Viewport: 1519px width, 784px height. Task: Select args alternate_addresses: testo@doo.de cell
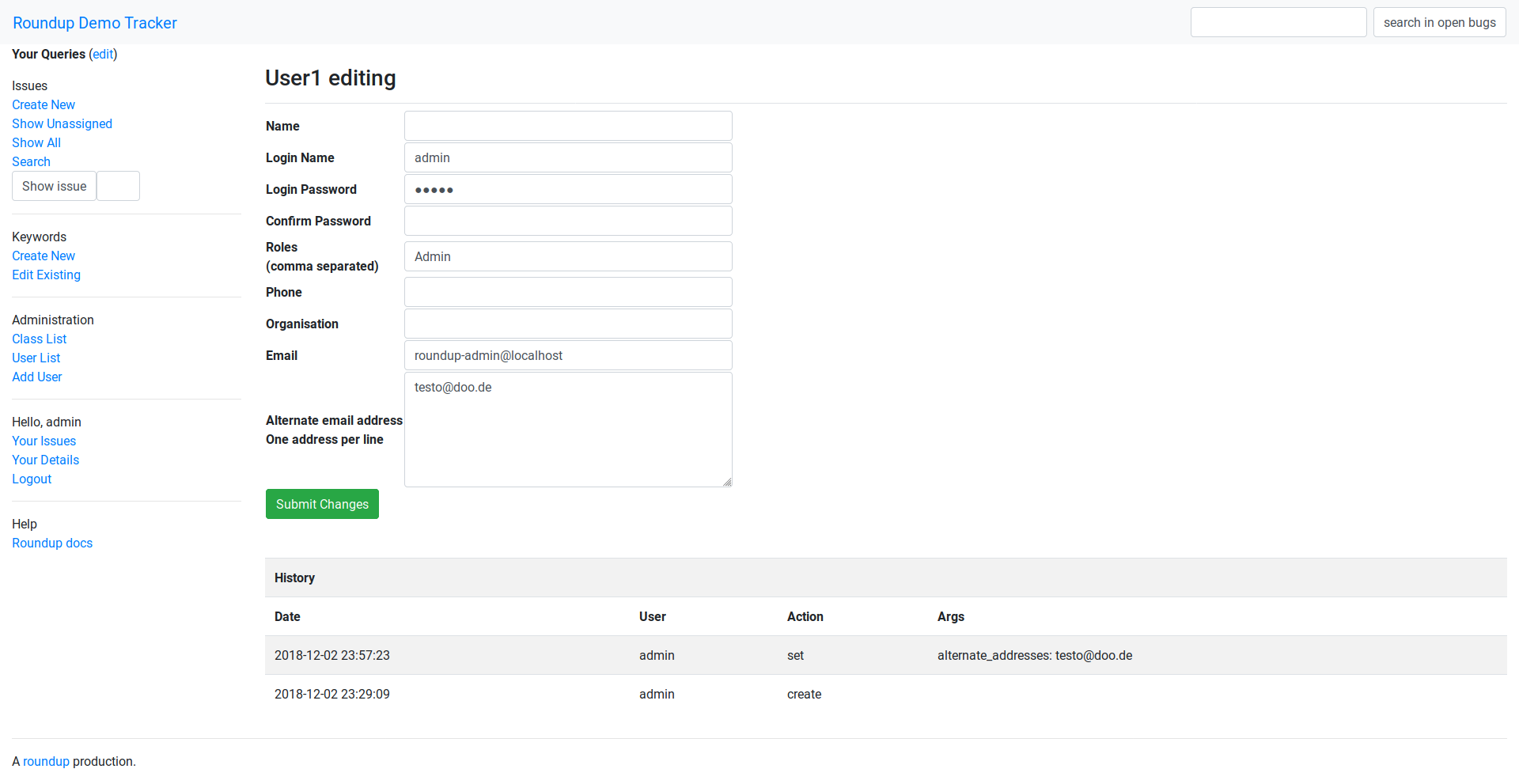1035,655
